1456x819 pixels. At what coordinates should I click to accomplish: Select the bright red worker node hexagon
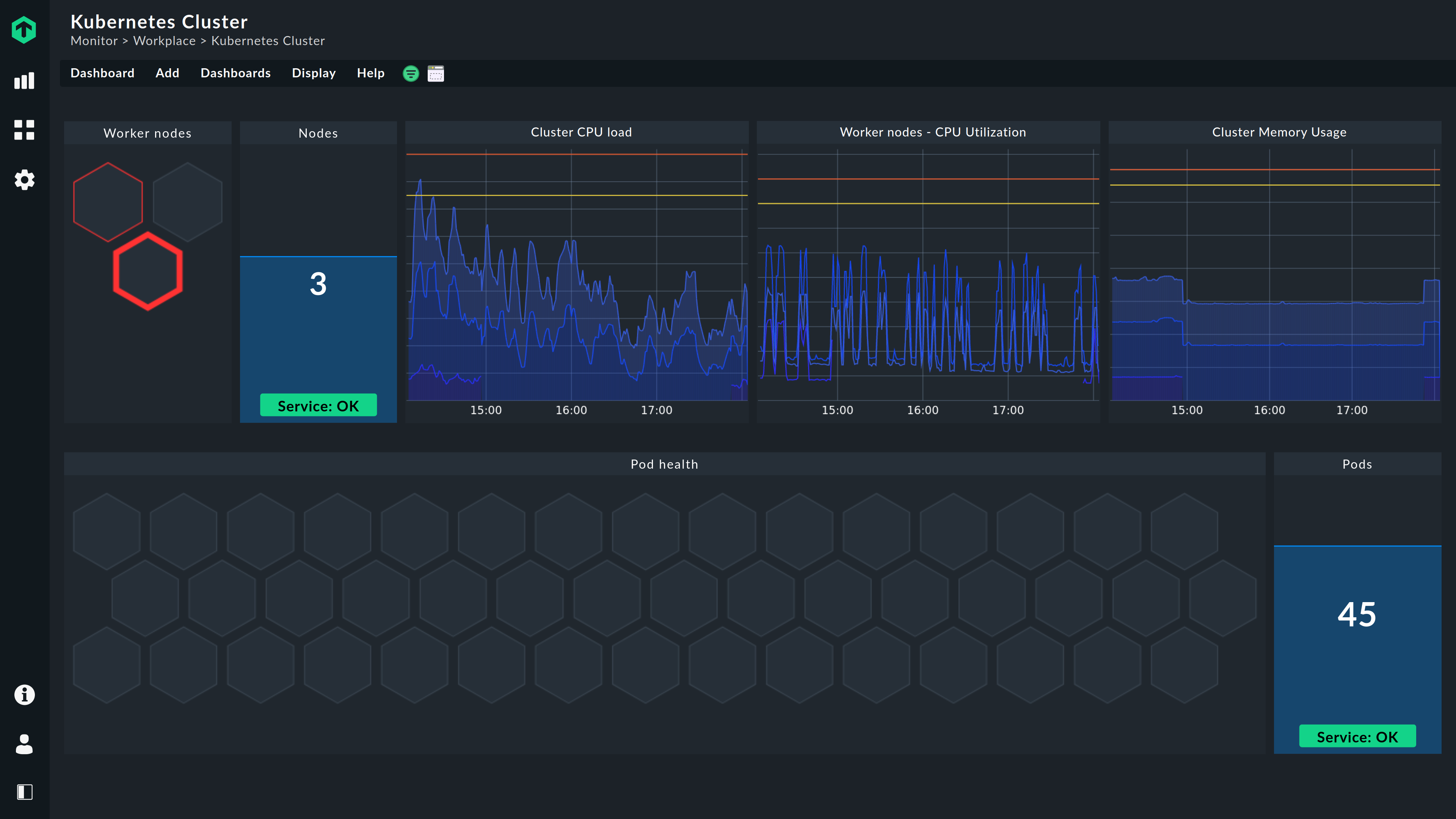tap(148, 271)
